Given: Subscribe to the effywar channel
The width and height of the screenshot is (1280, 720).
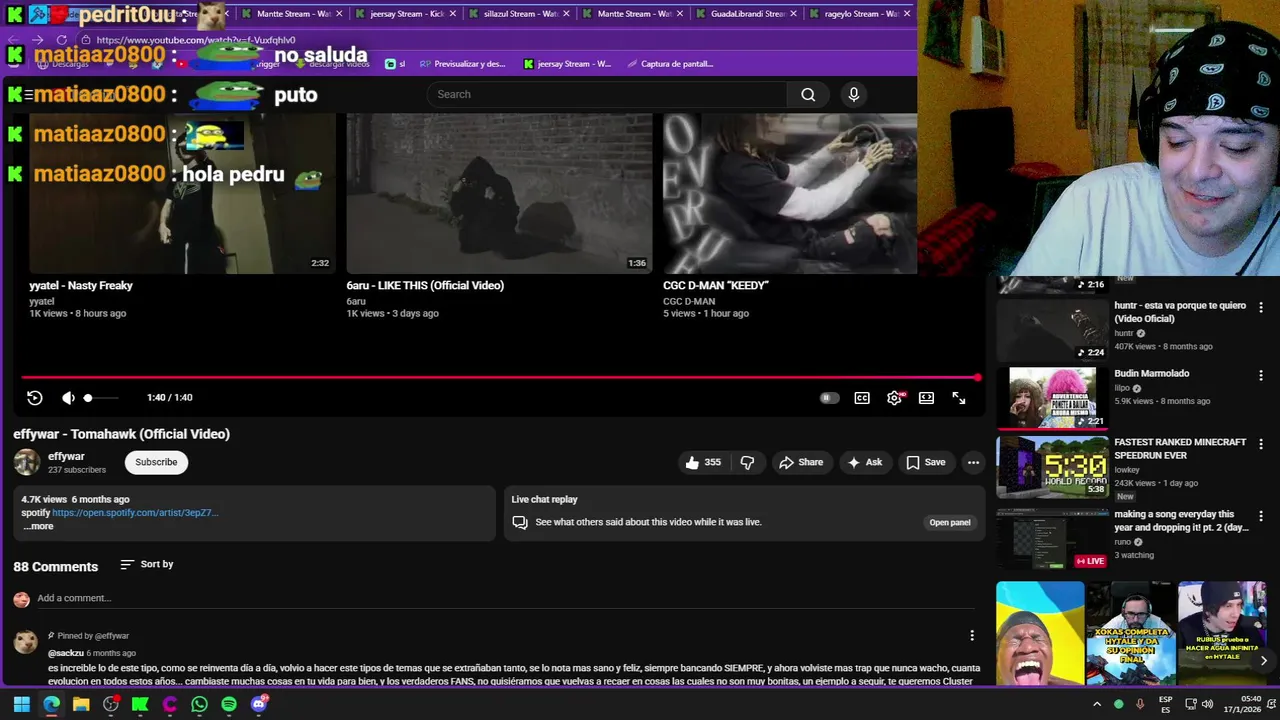Looking at the screenshot, I should pos(156,462).
